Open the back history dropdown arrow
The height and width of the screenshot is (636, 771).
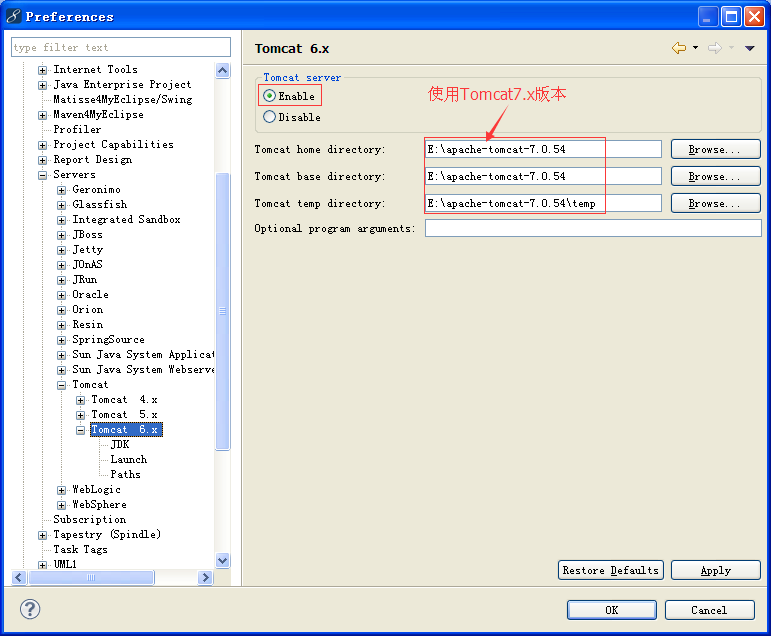pyautogui.click(x=695, y=48)
